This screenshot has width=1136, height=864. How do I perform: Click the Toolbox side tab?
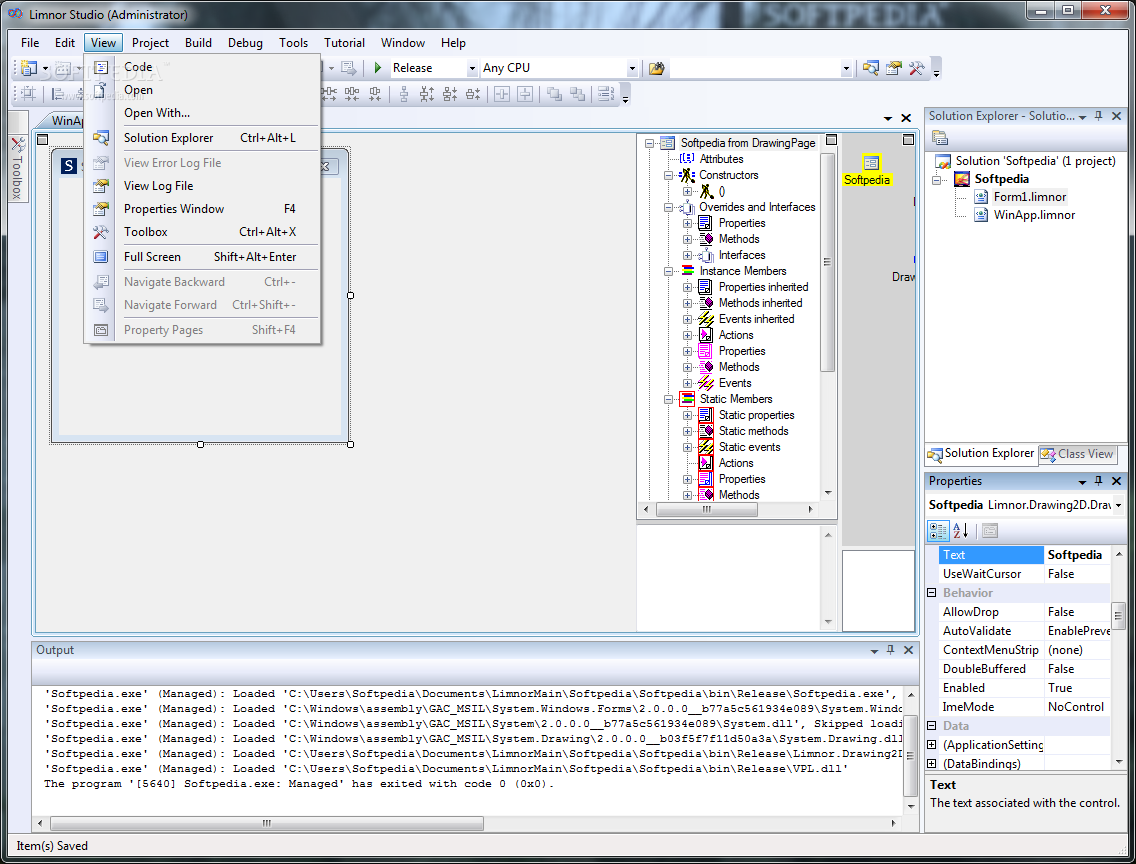point(18,169)
